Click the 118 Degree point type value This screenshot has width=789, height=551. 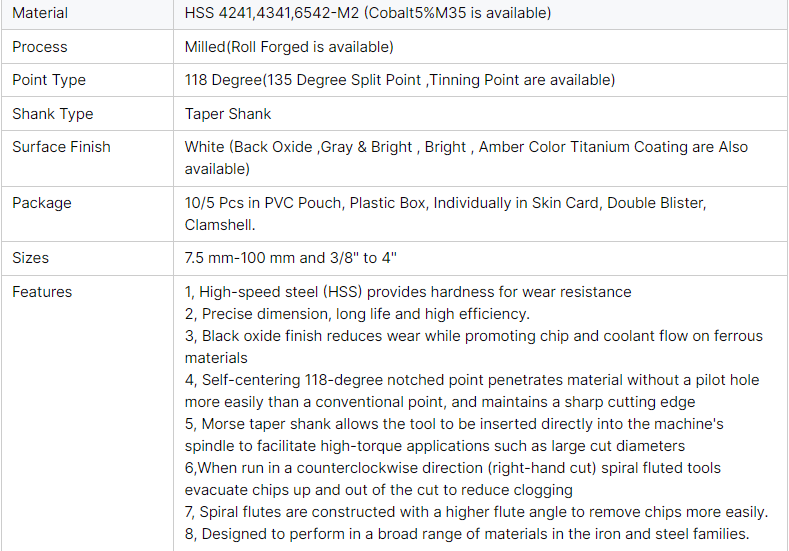pyautogui.click(x=399, y=80)
